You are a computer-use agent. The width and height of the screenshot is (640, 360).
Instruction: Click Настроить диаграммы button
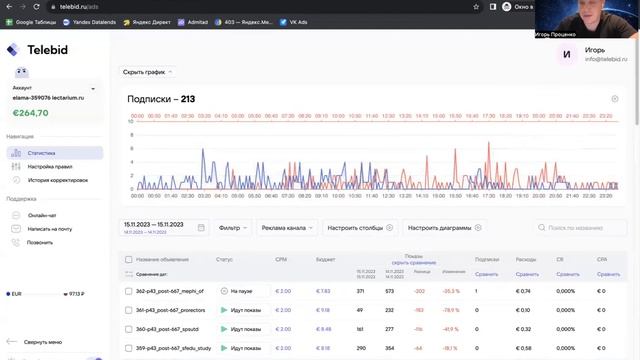tap(444, 228)
